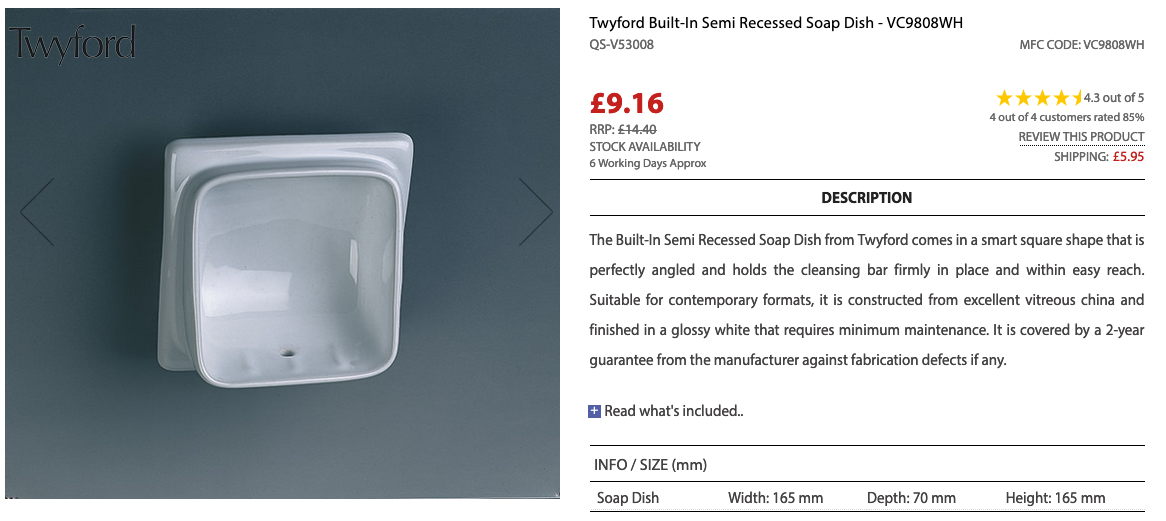Click the next image right arrow
1166x521 pixels.
coord(535,212)
